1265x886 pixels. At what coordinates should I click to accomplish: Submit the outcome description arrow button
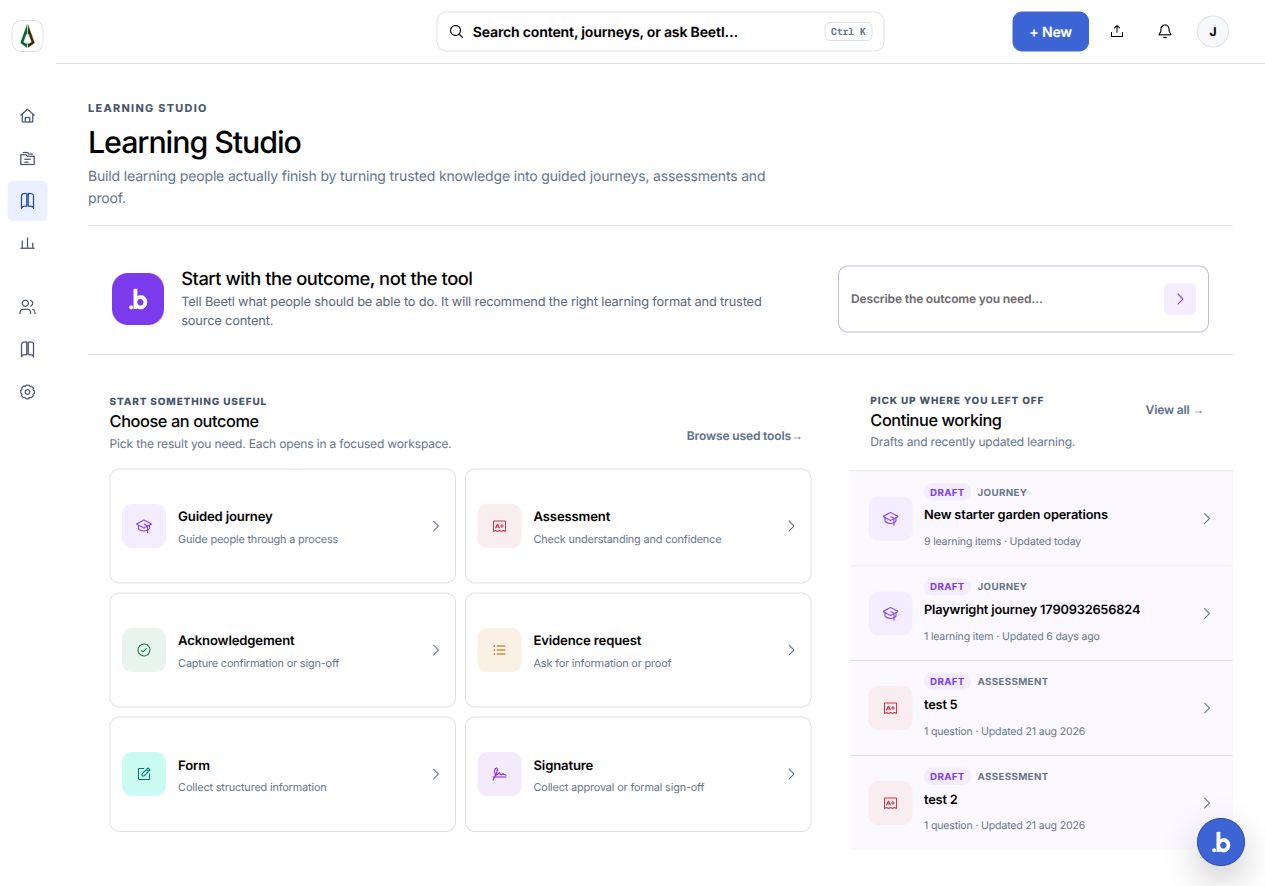click(1180, 299)
